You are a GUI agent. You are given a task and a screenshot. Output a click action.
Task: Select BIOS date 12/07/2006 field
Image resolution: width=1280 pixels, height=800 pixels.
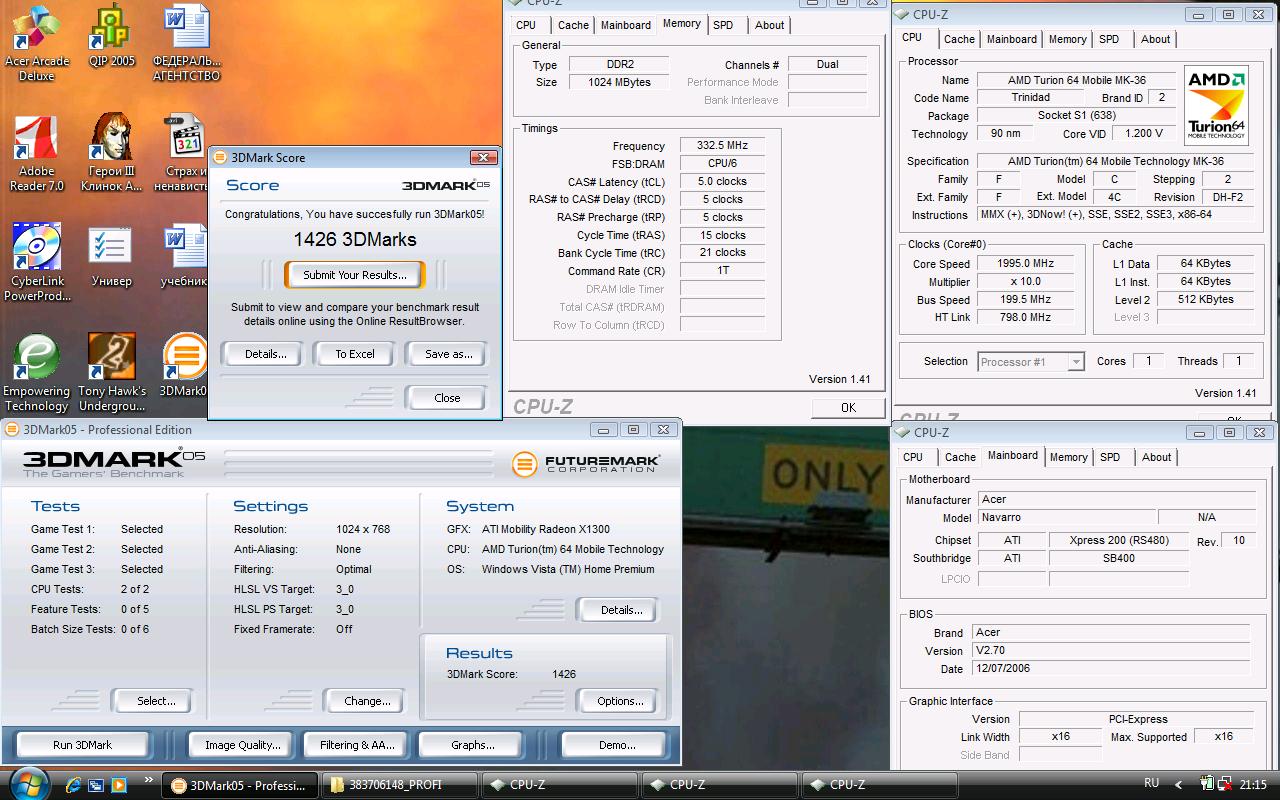coord(1109,669)
